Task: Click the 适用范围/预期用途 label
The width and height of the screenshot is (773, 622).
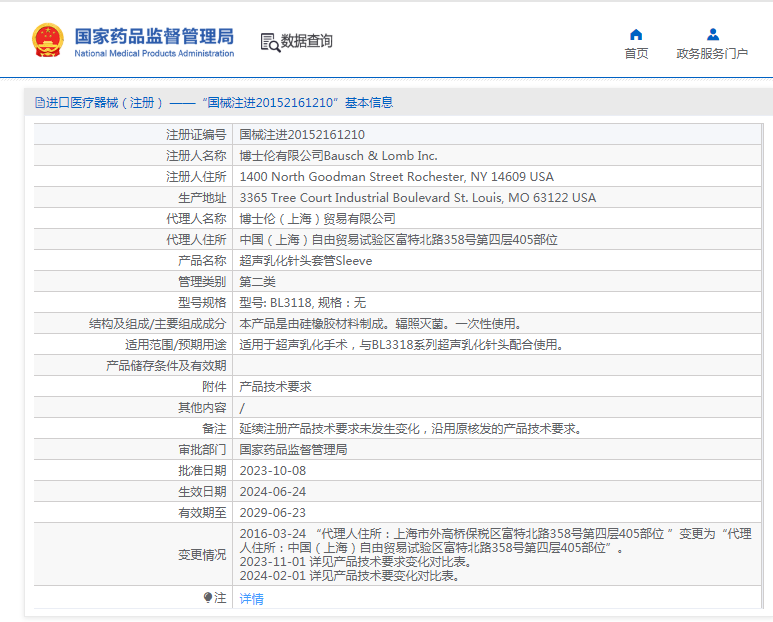Action: click(x=176, y=345)
